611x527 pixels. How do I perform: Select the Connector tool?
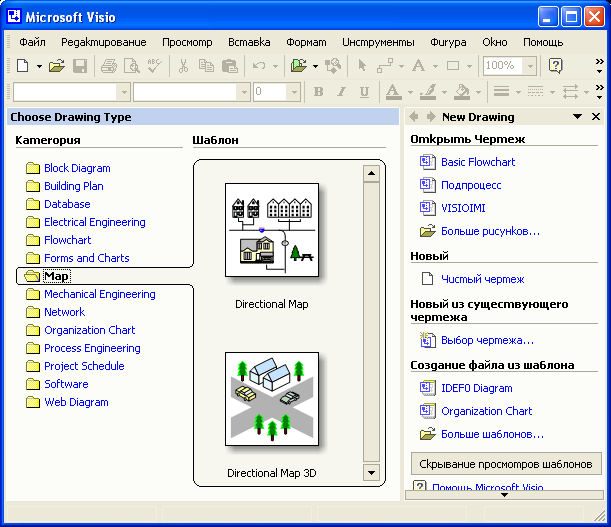click(385, 65)
